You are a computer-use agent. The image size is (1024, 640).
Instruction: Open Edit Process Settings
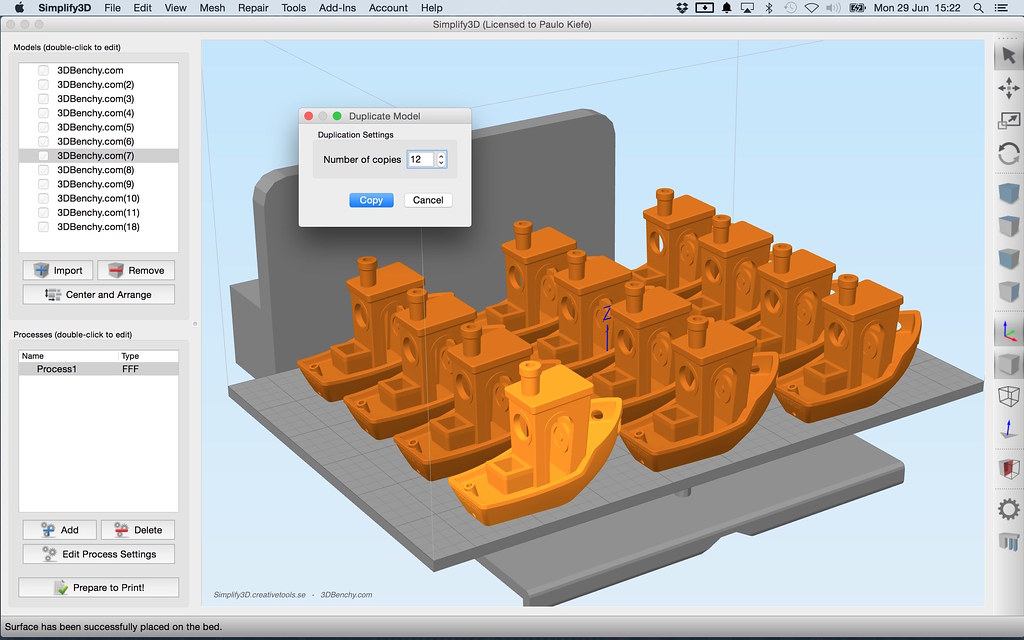point(99,554)
